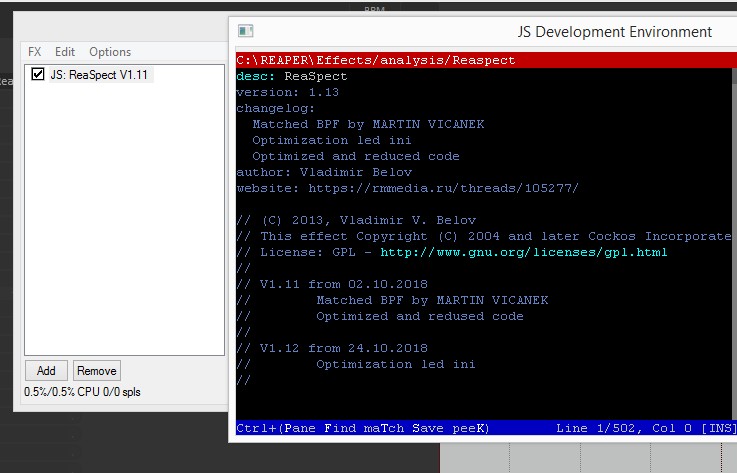Click the 'Optimized and redused code' comment
Image resolution: width=737 pixels, height=473 pixels.
click(420, 316)
